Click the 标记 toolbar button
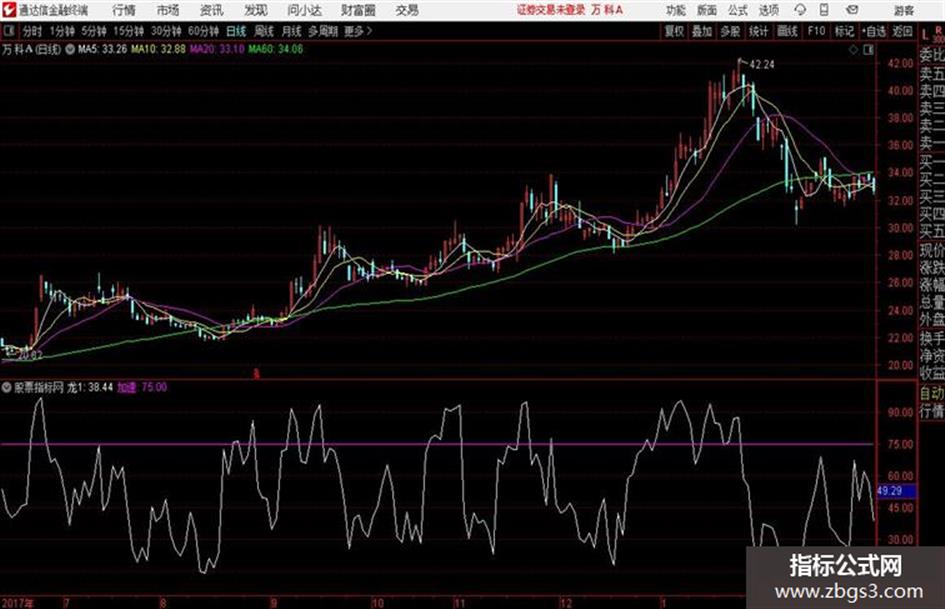Image resolution: width=945 pixels, height=609 pixels. coord(844,31)
